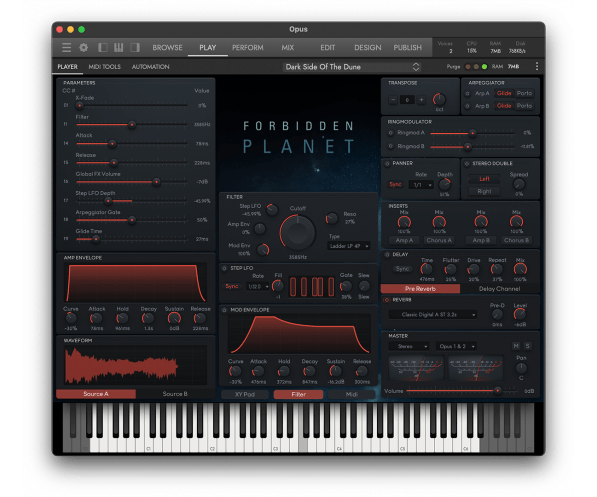This screenshot has width=597, height=497.
Task: Toggle the Mod Envelope power button
Action: (224, 310)
